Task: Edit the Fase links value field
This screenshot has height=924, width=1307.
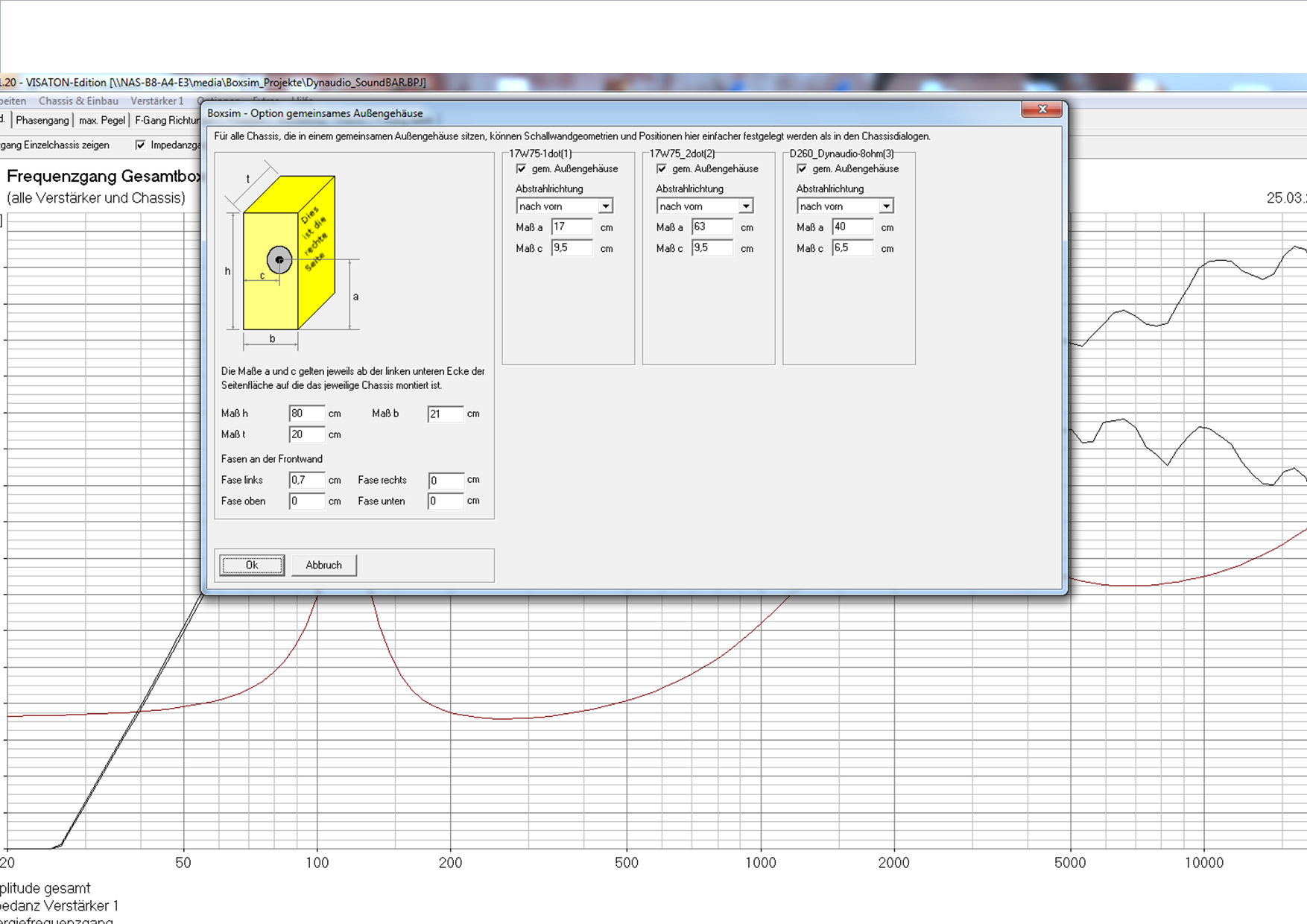Action: click(306, 481)
